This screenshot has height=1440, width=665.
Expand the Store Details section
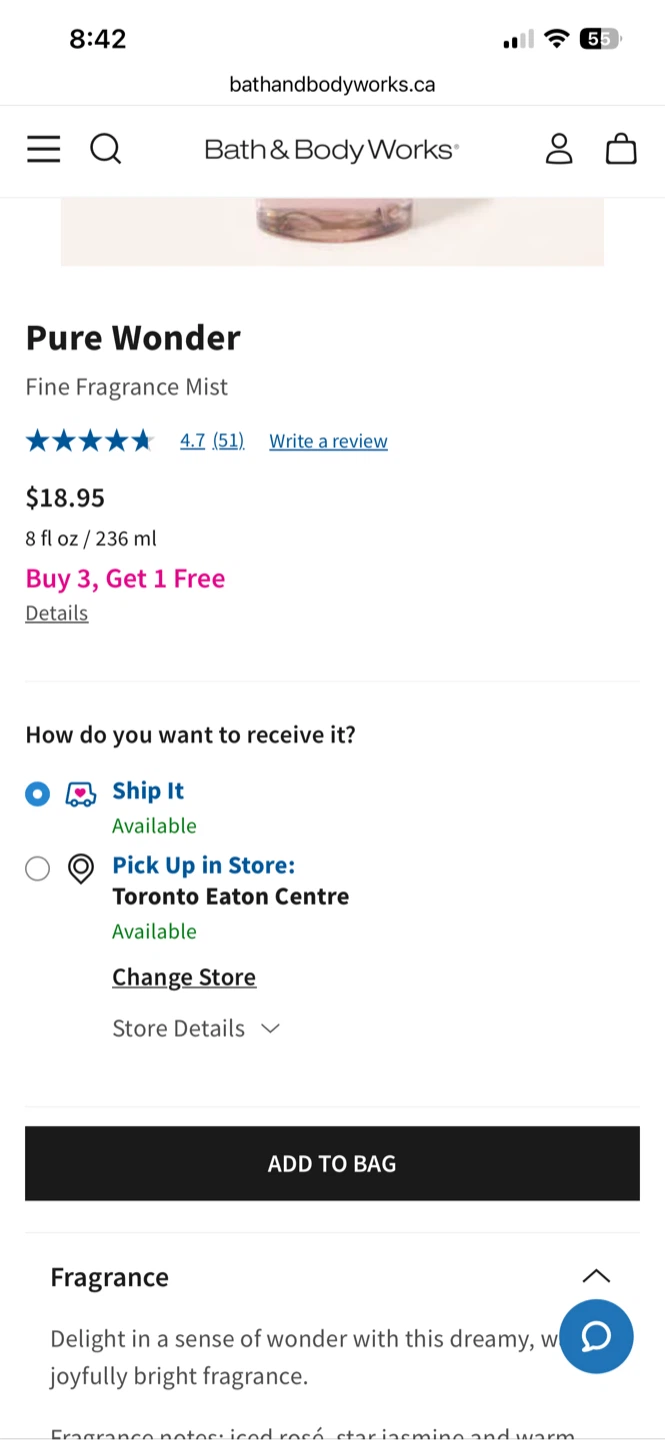coord(196,1028)
